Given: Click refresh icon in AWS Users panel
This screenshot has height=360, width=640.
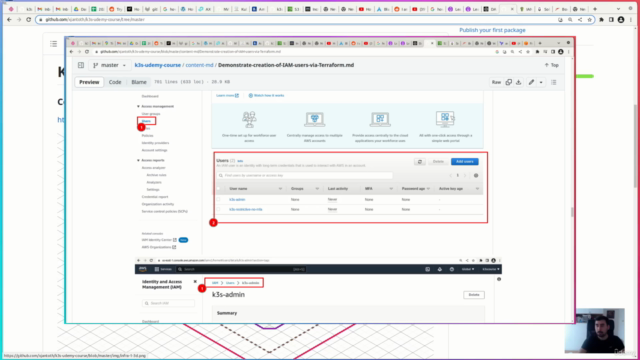Looking at the screenshot, I should (420, 162).
